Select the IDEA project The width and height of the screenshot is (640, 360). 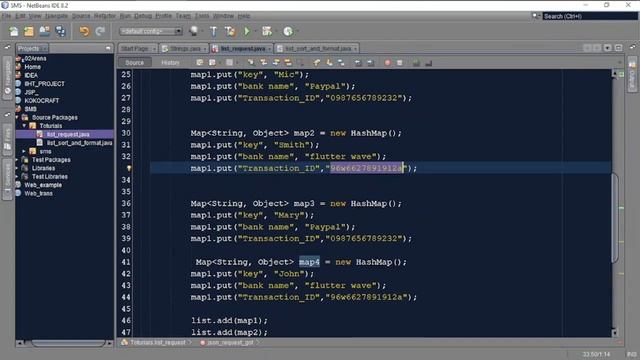click(31, 75)
